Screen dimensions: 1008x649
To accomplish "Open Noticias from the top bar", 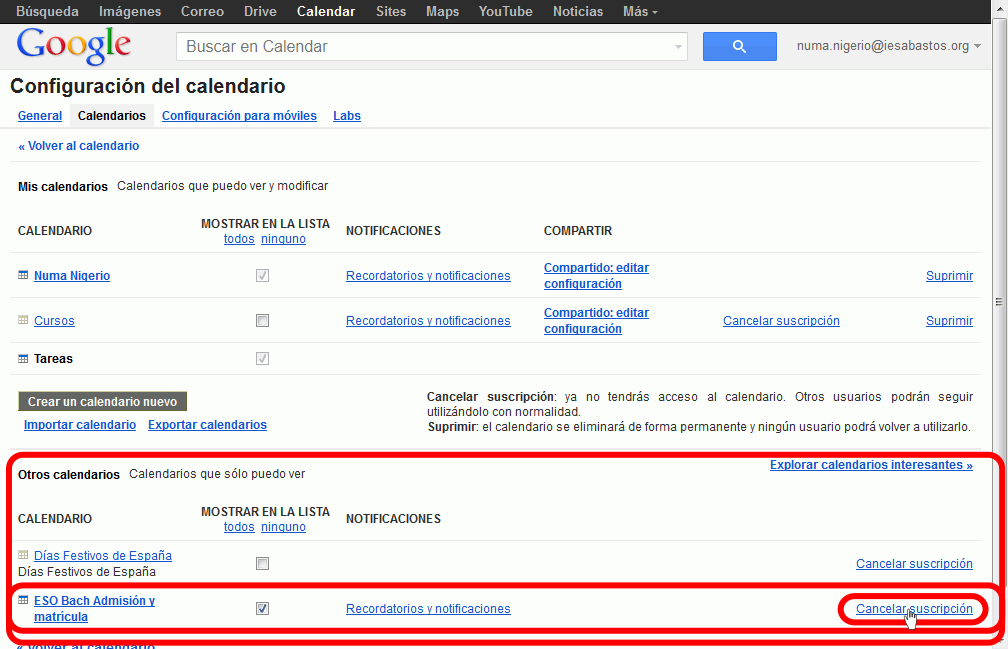I will pyautogui.click(x=578, y=12).
